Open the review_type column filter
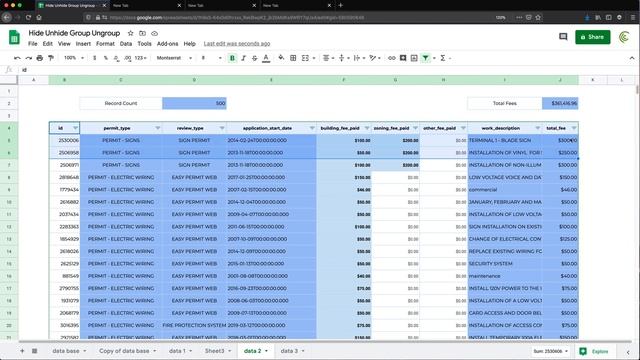The height and width of the screenshot is (360, 640). pos(222,128)
